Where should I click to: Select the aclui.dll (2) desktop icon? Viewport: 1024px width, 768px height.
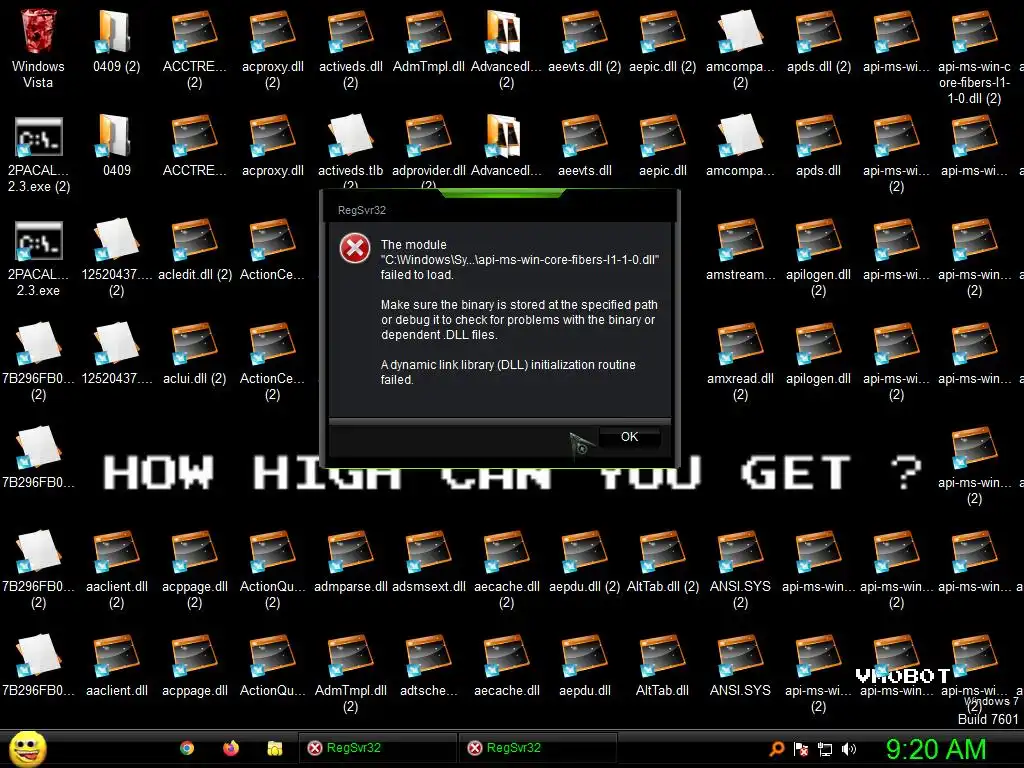coord(195,353)
